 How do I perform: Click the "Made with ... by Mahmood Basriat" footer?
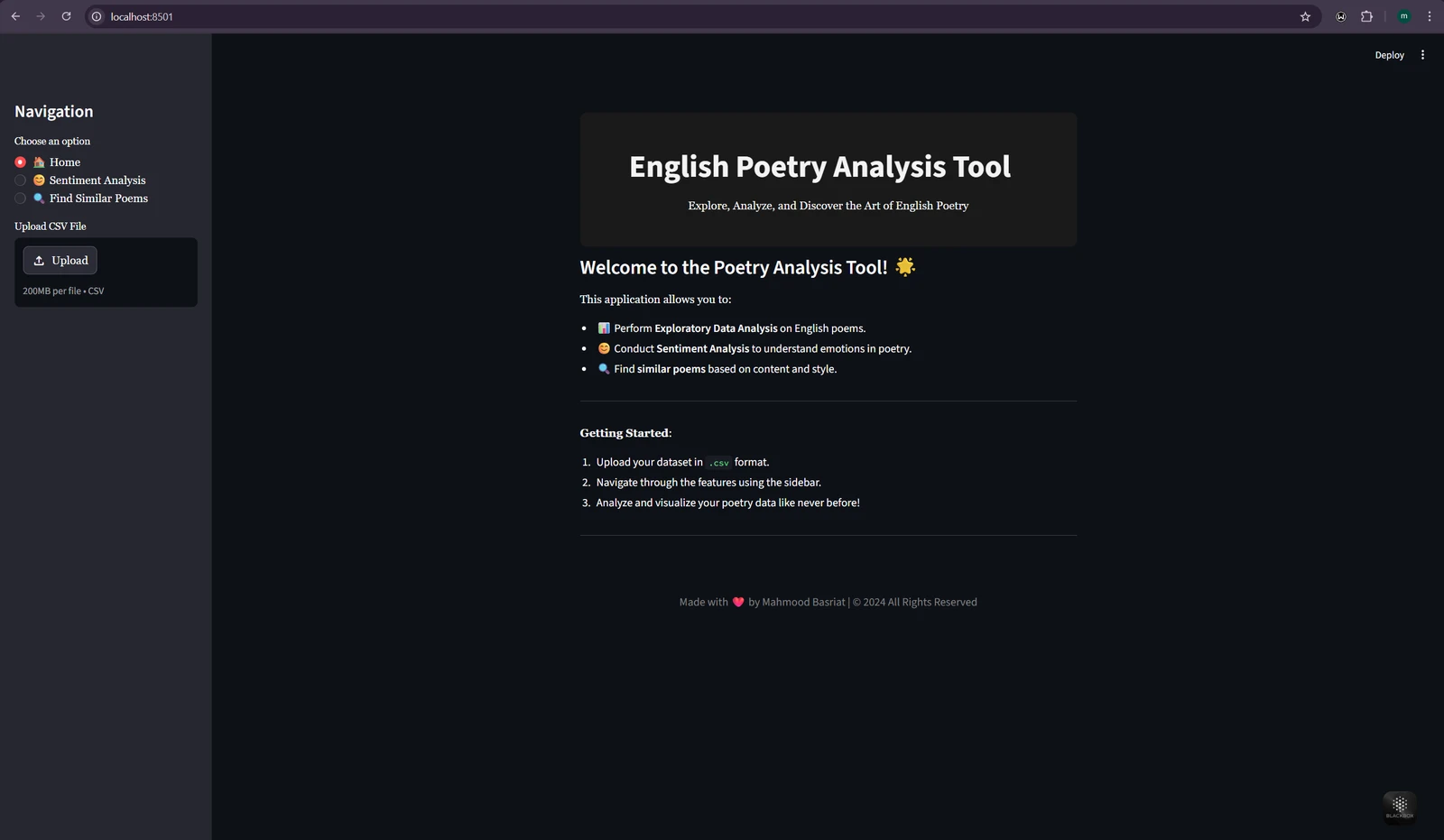pos(828,602)
